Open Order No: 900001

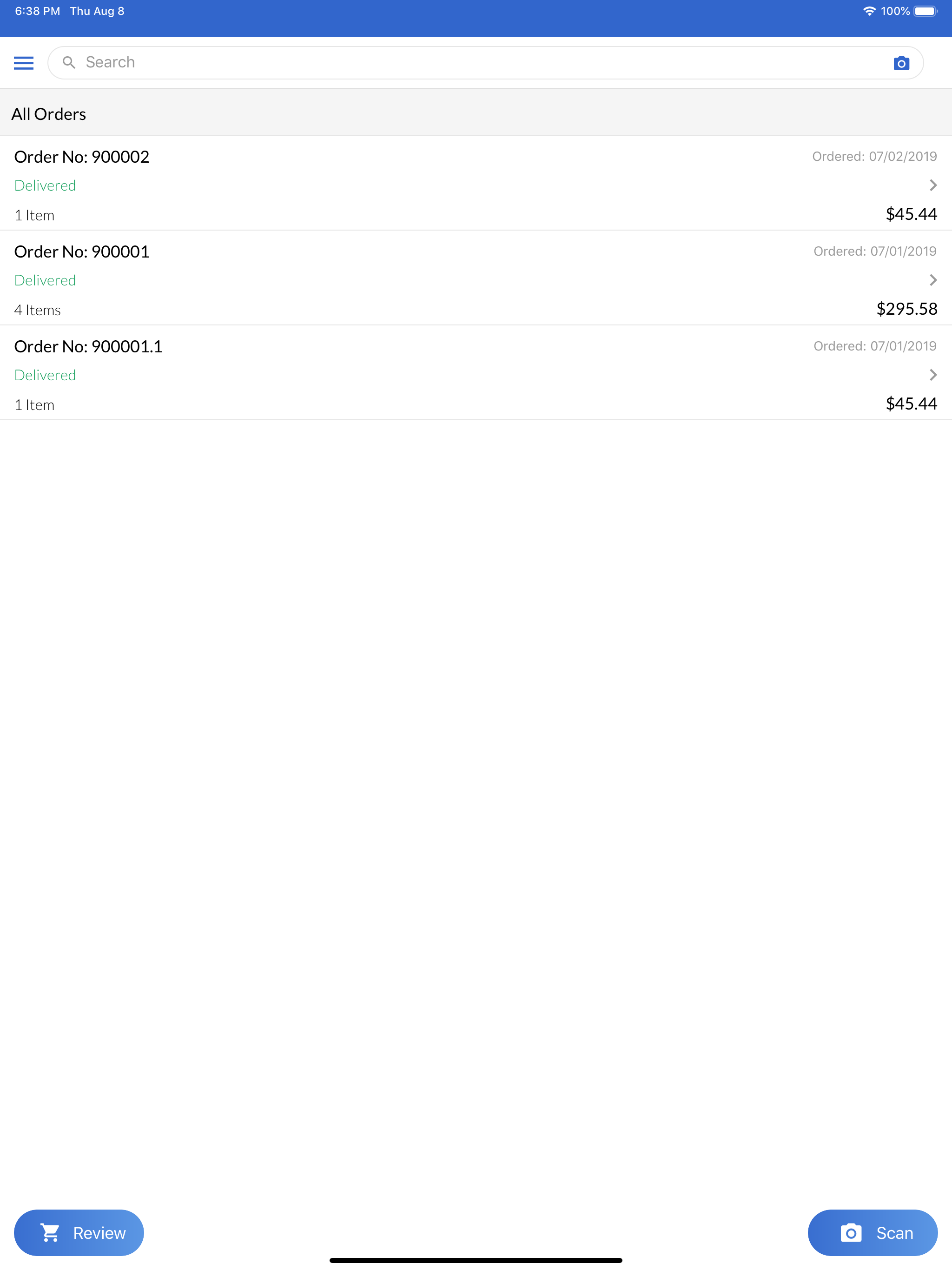pyautogui.click(x=476, y=278)
